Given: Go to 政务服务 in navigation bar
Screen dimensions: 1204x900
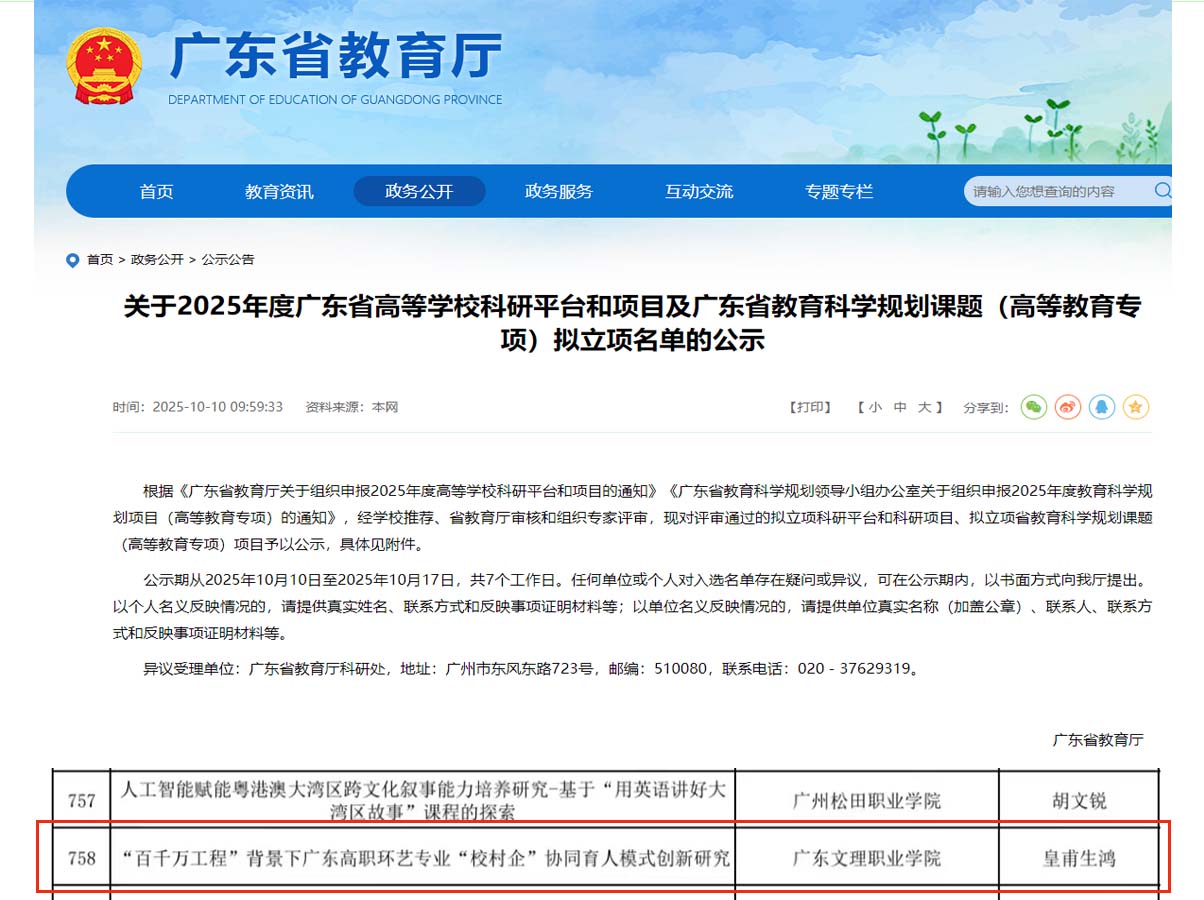Looking at the screenshot, I should click(x=559, y=191).
